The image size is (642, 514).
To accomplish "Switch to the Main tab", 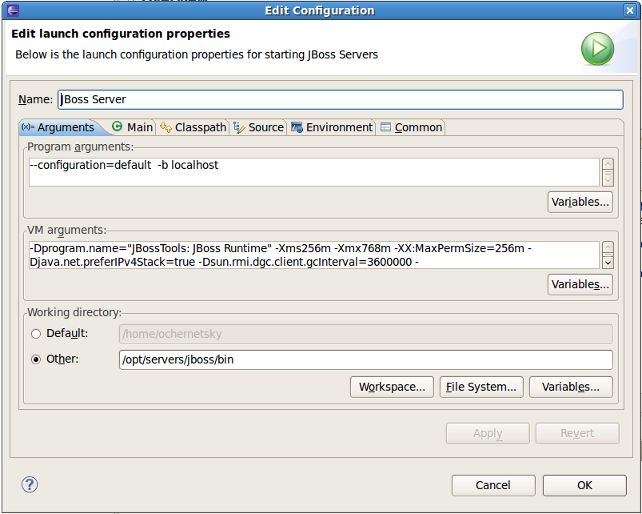I will 132,127.
